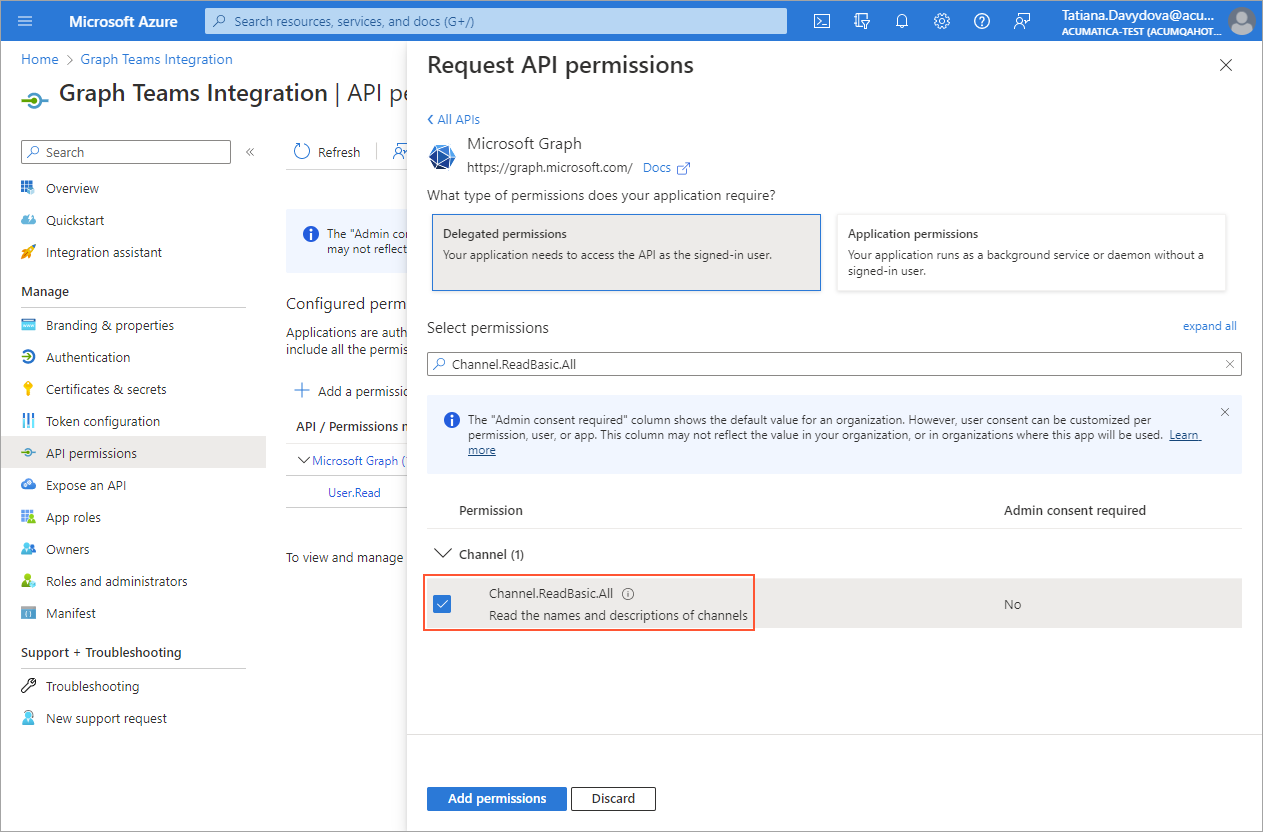The width and height of the screenshot is (1263, 832).
Task: Click the help question mark icon
Action: pyautogui.click(x=982, y=21)
